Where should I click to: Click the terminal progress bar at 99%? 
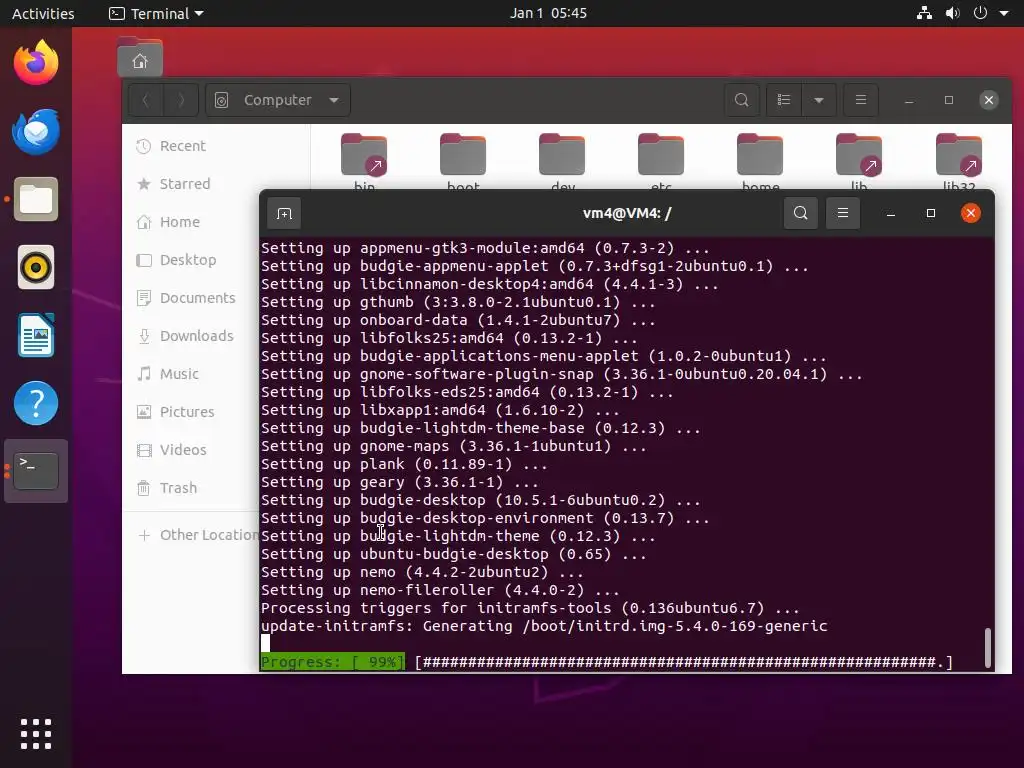pos(607,662)
